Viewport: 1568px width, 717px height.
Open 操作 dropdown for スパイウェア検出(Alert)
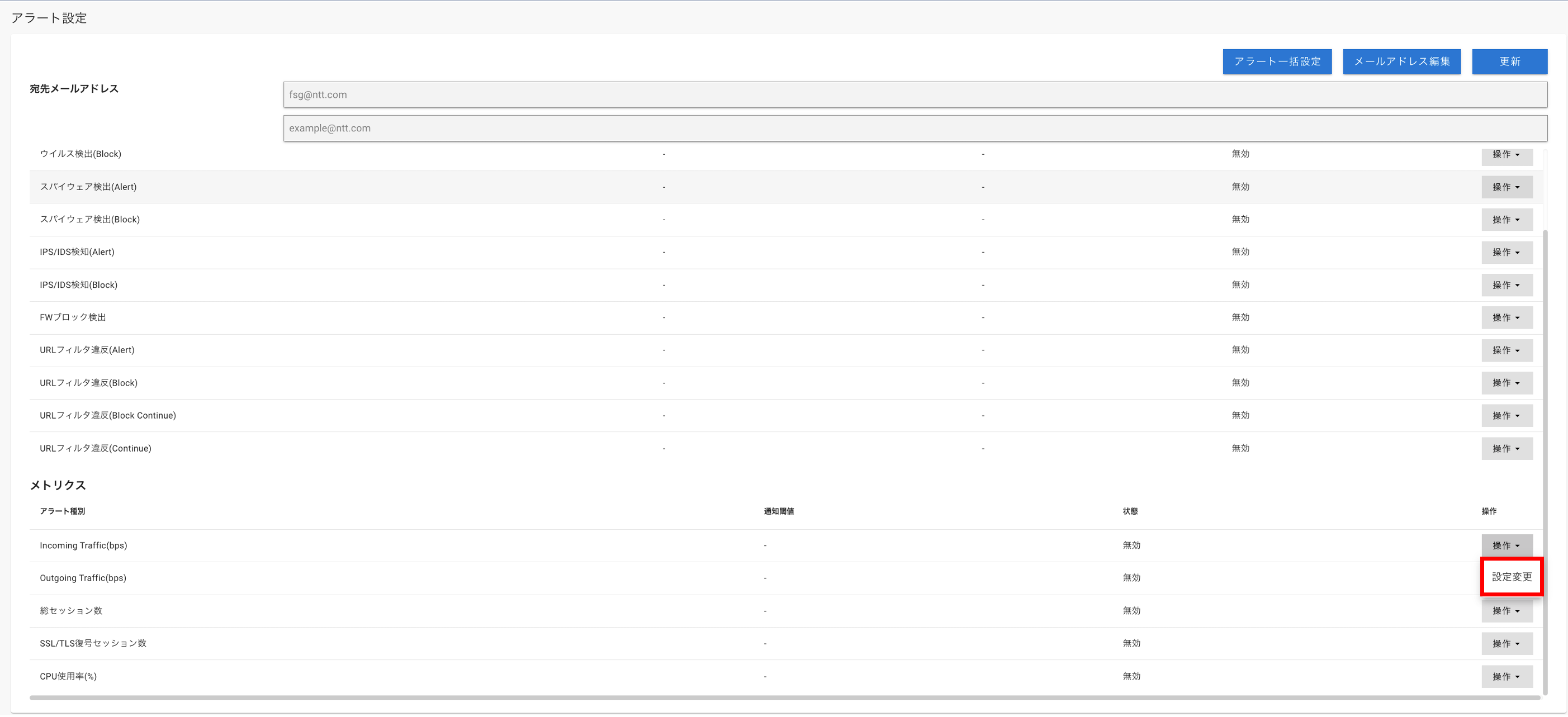coord(1507,187)
